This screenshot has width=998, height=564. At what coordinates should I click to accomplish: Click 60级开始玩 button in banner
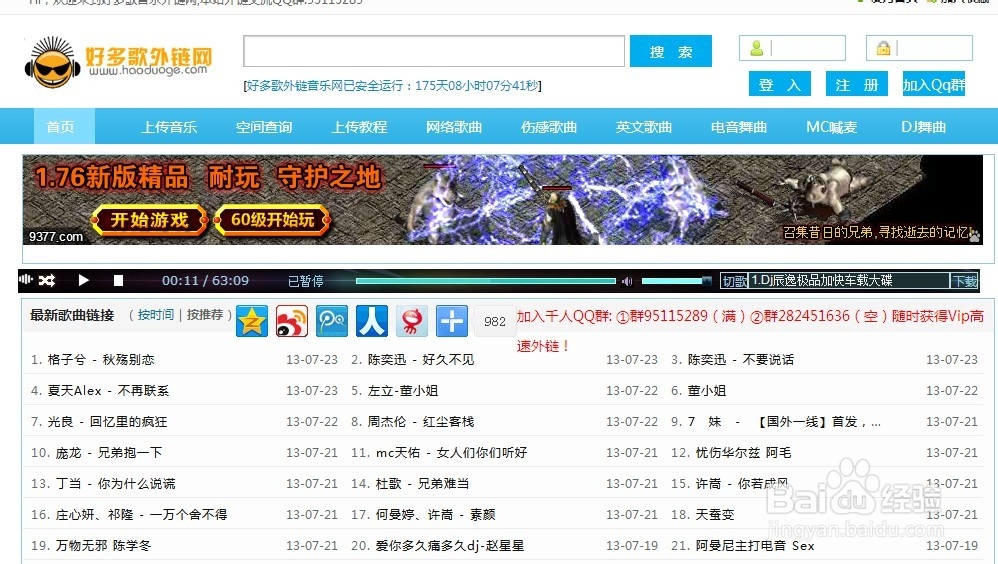(272, 220)
